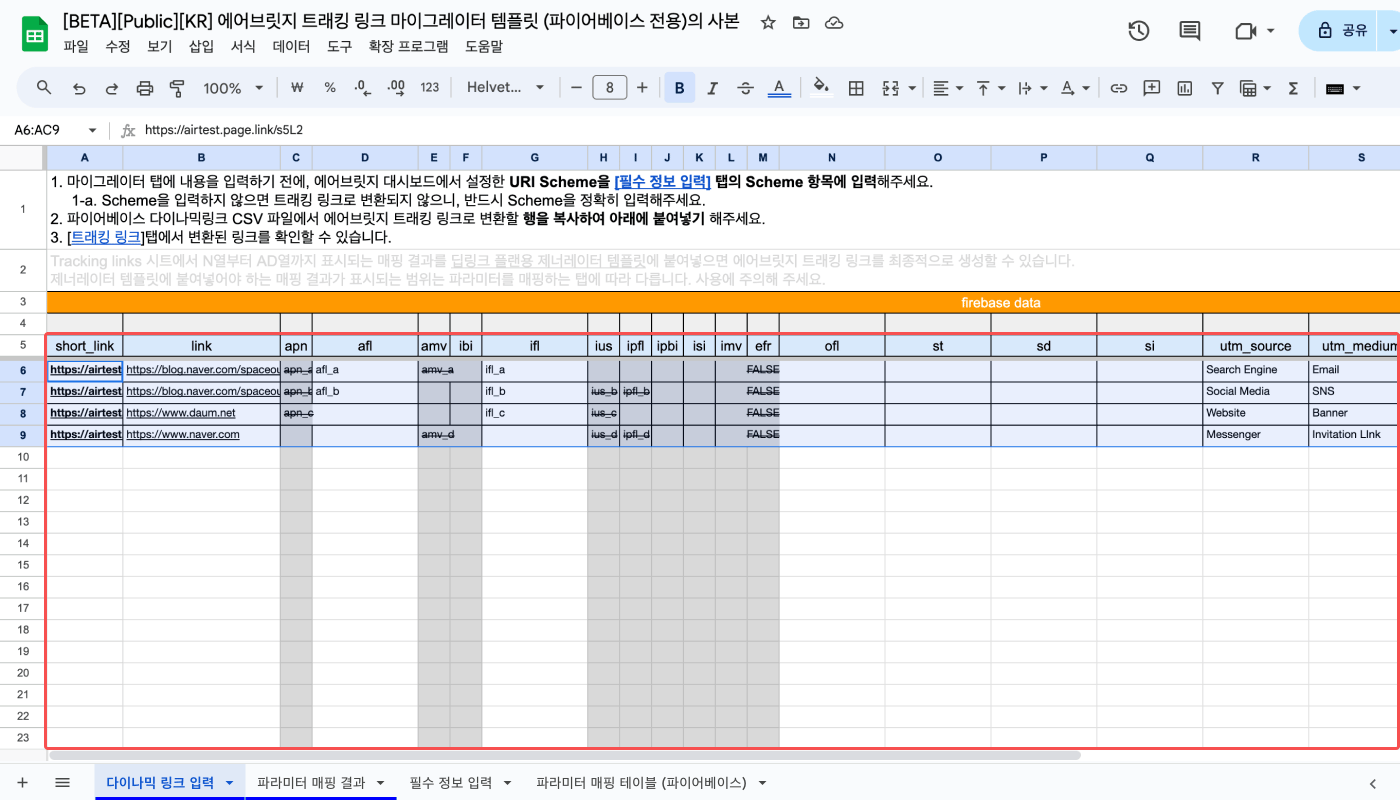Image resolution: width=1400 pixels, height=800 pixels.
Task: Open the 123 number format menu
Action: click(x=430, y=88)
